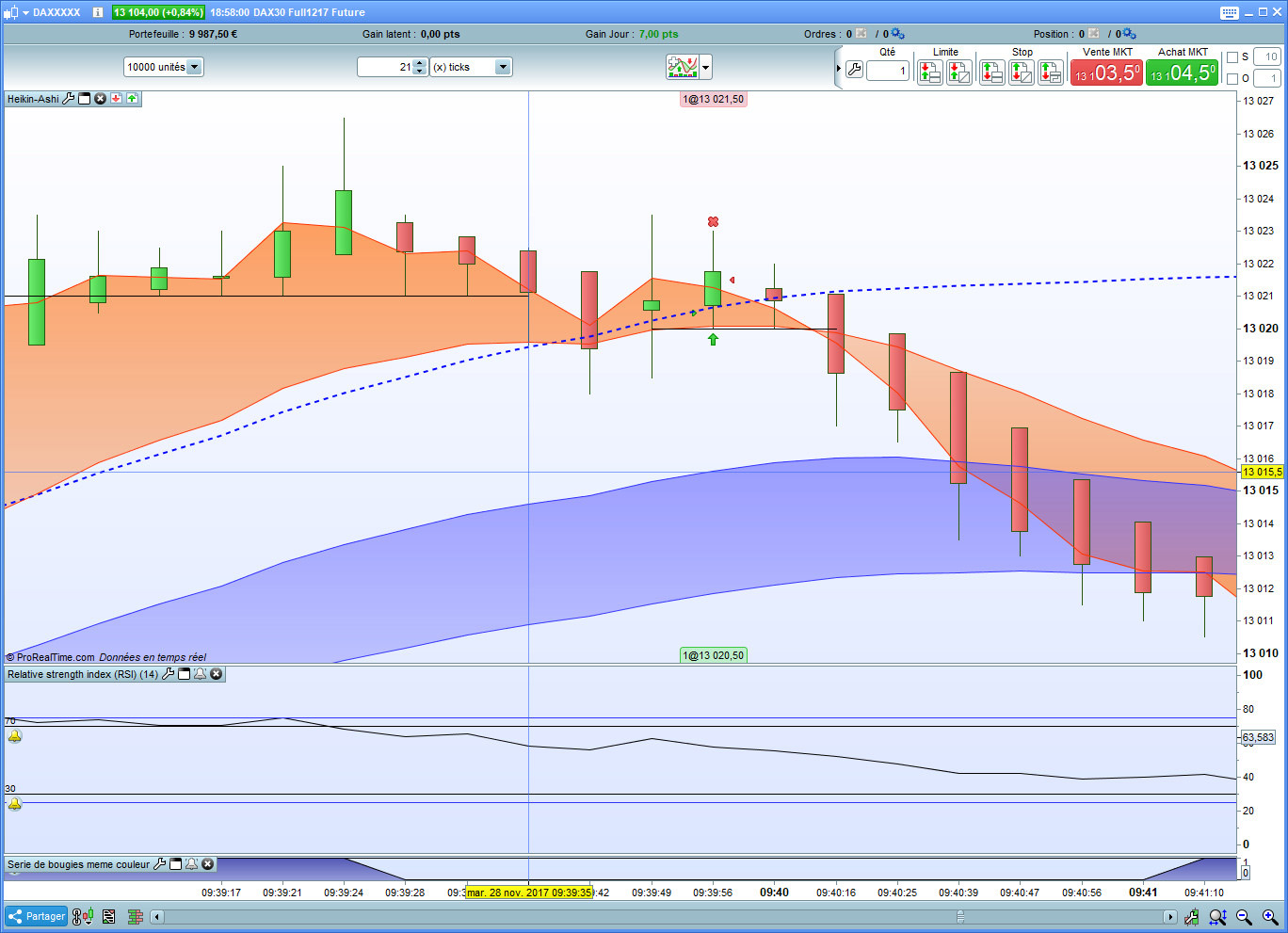The image size is (1288, 933).
Task: Zoom in the chart
Action: pyautogui.click(x=1270, y=917)
